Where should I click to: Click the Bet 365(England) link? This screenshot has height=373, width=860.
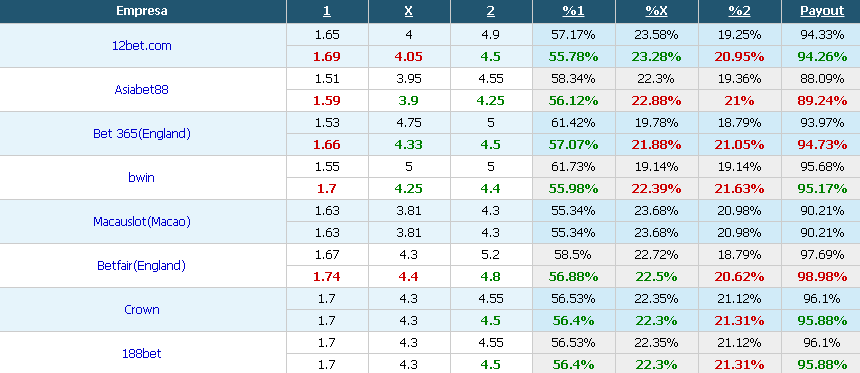coord(142,133)
